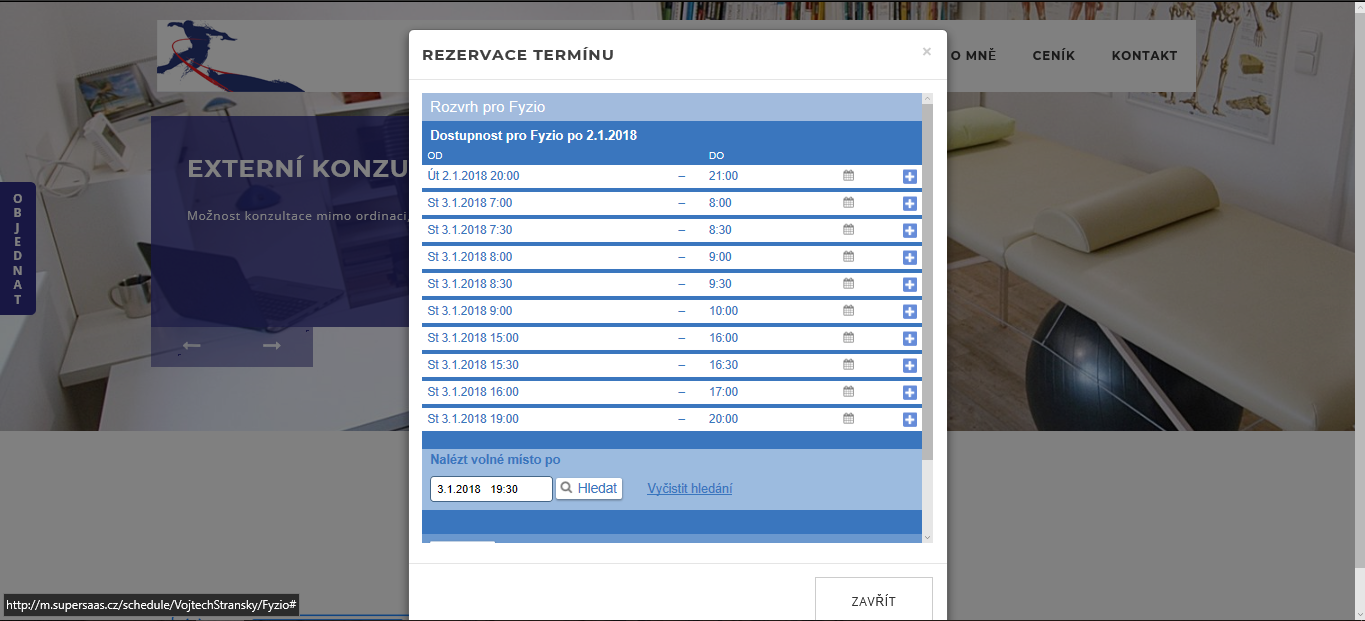Open the calendar icon for St 3.1.2018 7:00
This screenshot has height=621, width=1365.
coord(848,203)
